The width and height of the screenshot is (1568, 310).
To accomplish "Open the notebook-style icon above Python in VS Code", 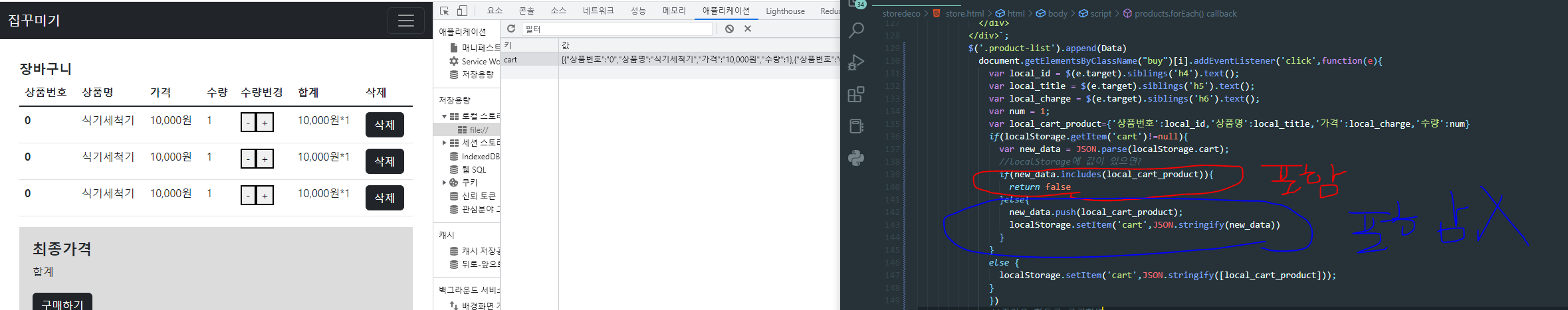I will pyautogui.click(x=856, y=126).
